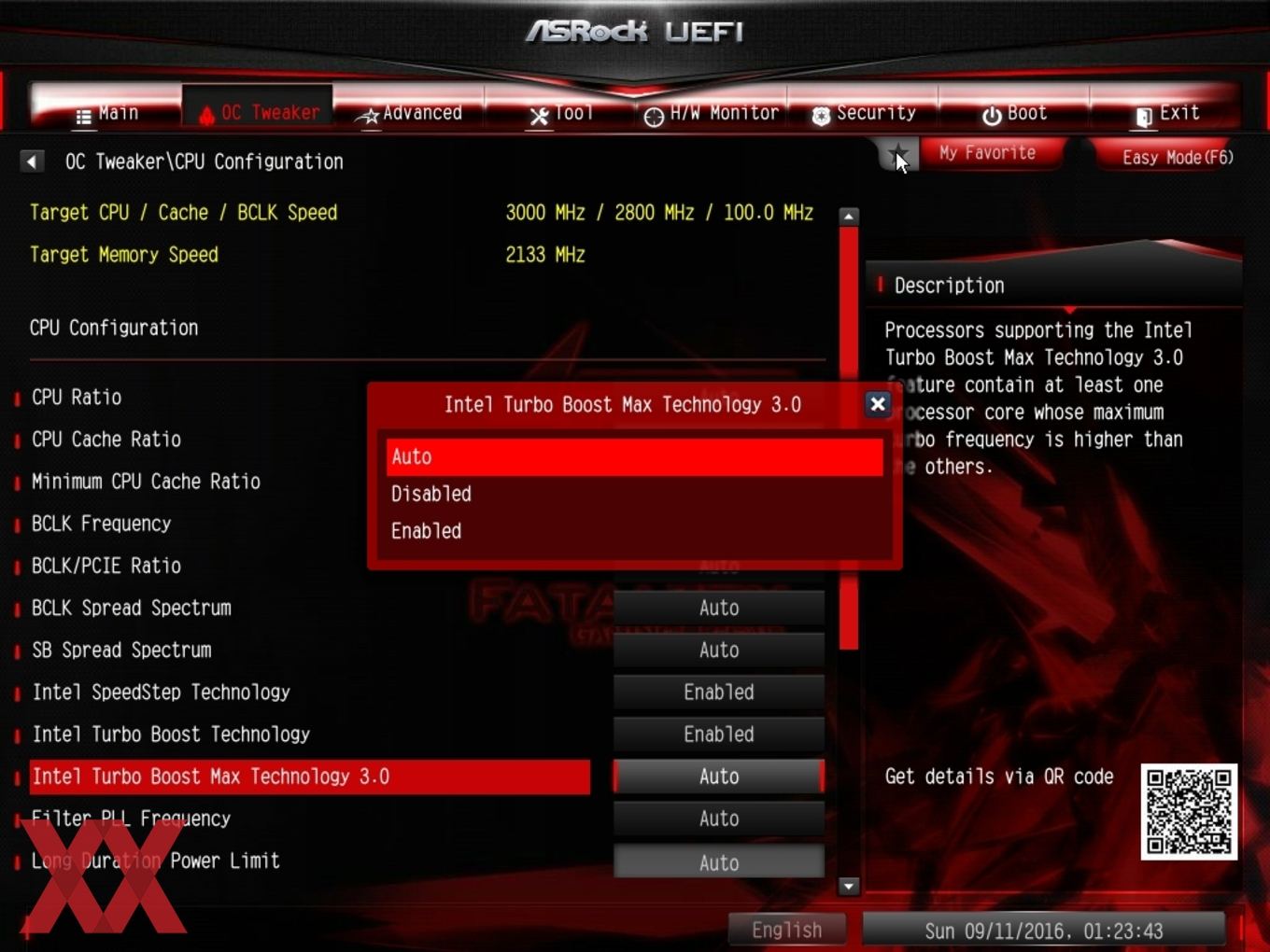Click the back arrow next to the breadcrumb
This screenshot has height=952, width=1270.
(32, 161)
